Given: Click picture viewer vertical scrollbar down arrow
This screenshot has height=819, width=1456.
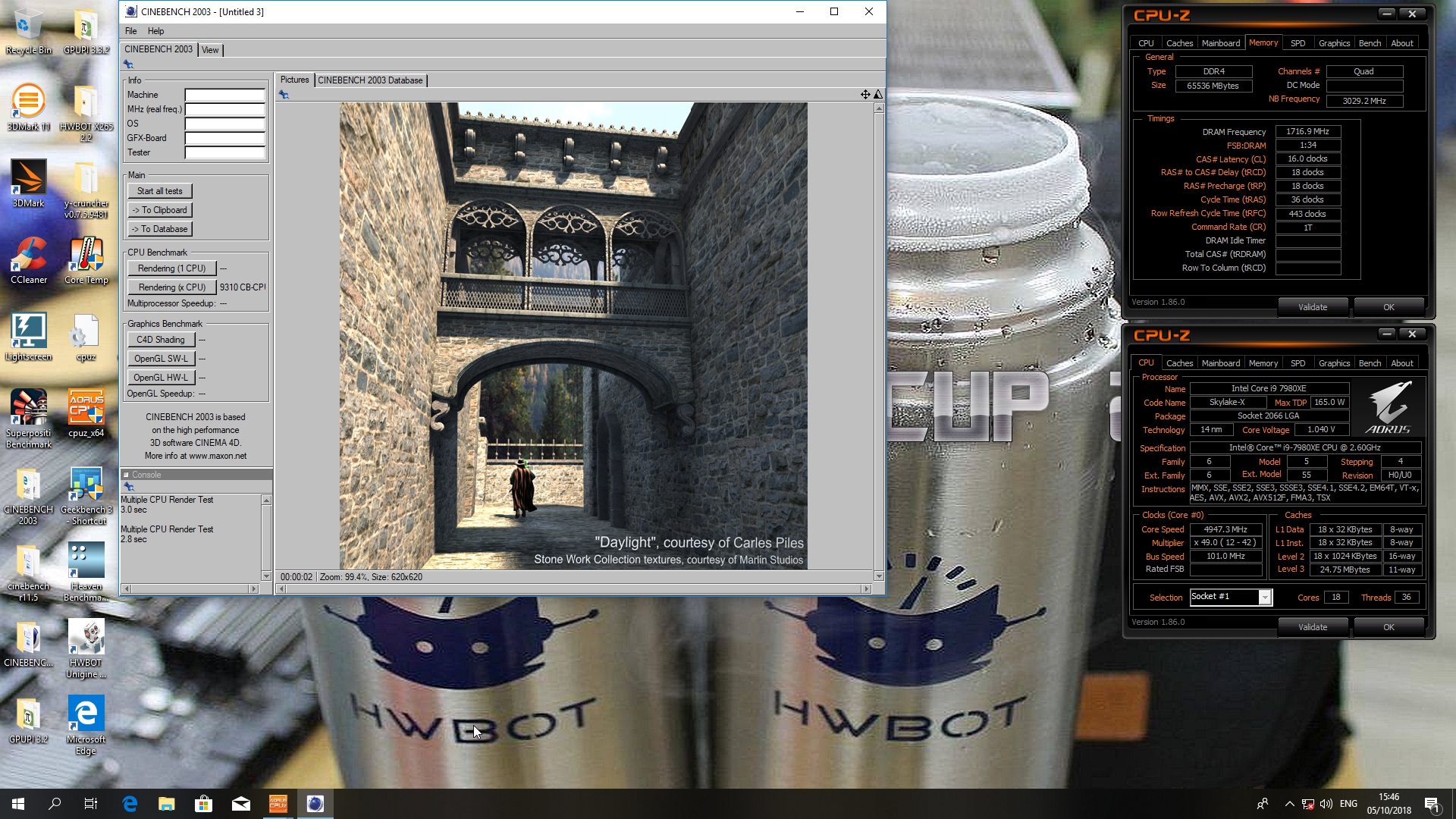Looking at the screenshot, I should (879, 576).
